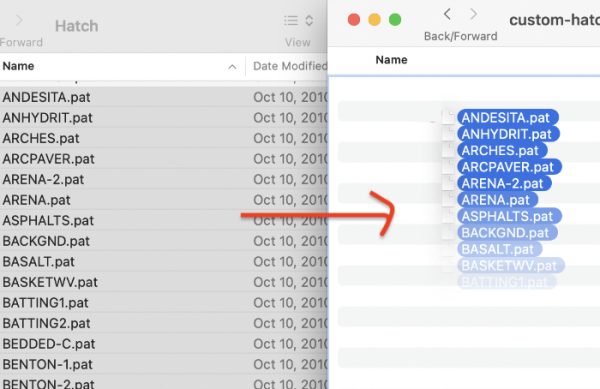Select ASPHALTS.pat in Hatch window
Viewport: 600px width, 389px height.
coord(48,220)
